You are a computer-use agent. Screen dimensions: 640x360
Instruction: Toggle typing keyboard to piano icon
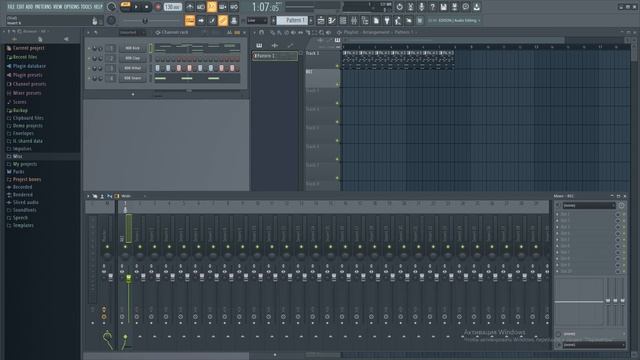click(190, 20)
